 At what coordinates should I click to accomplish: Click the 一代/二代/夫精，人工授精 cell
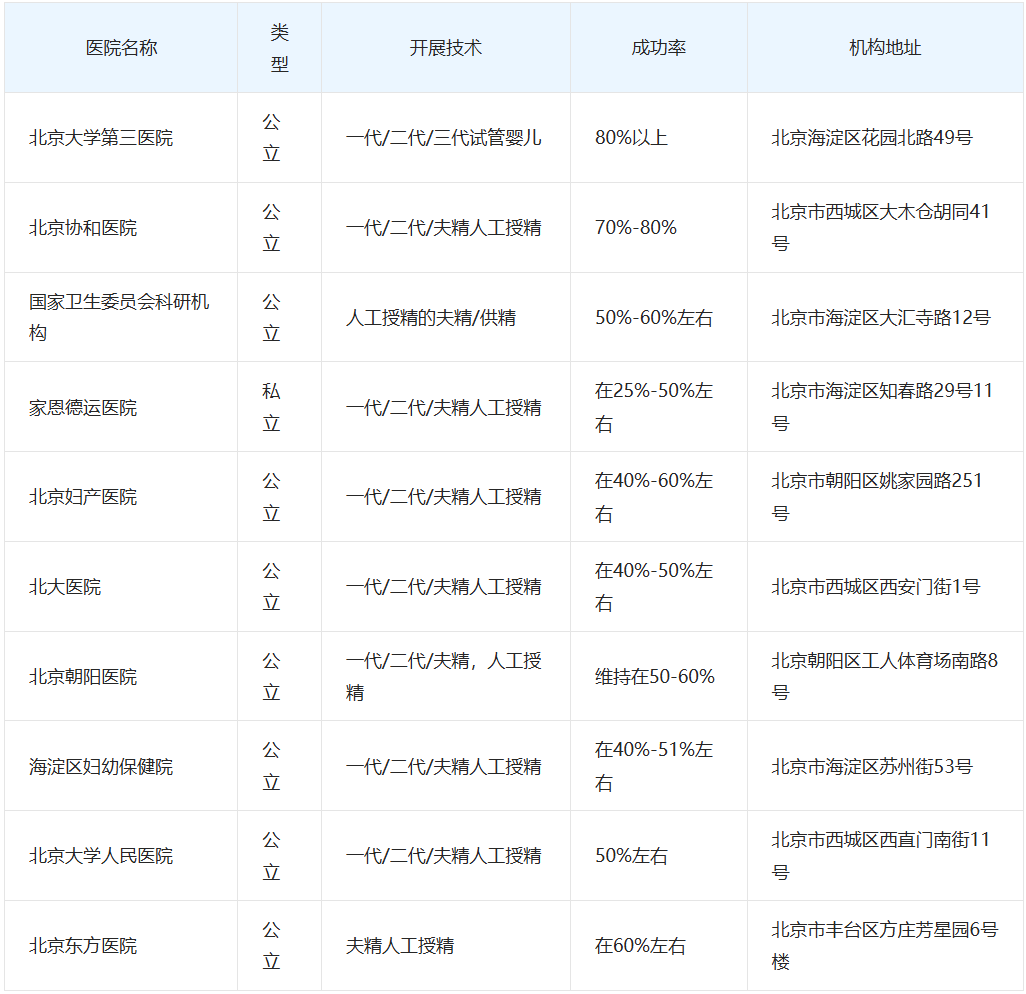[x=444, y=677]
